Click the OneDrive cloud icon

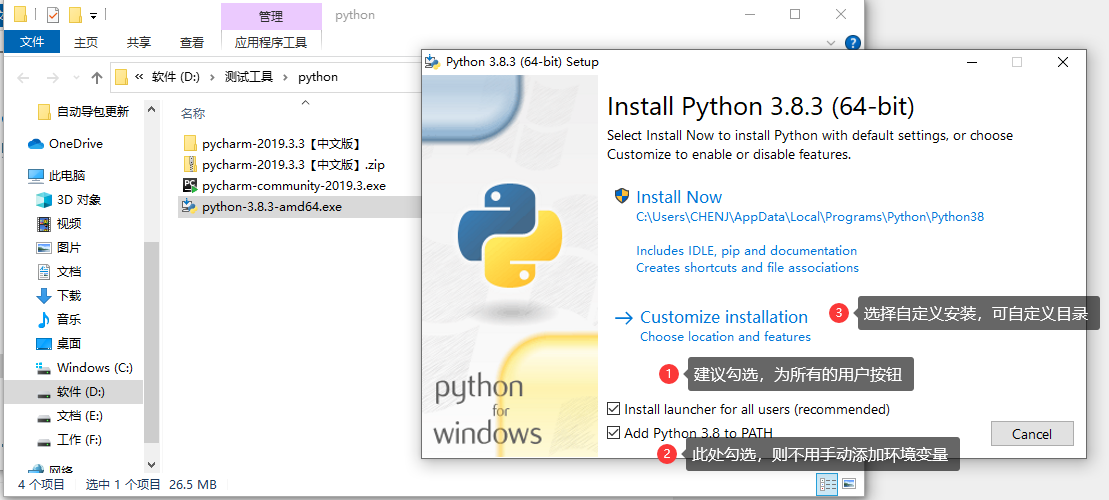point(36,144)
